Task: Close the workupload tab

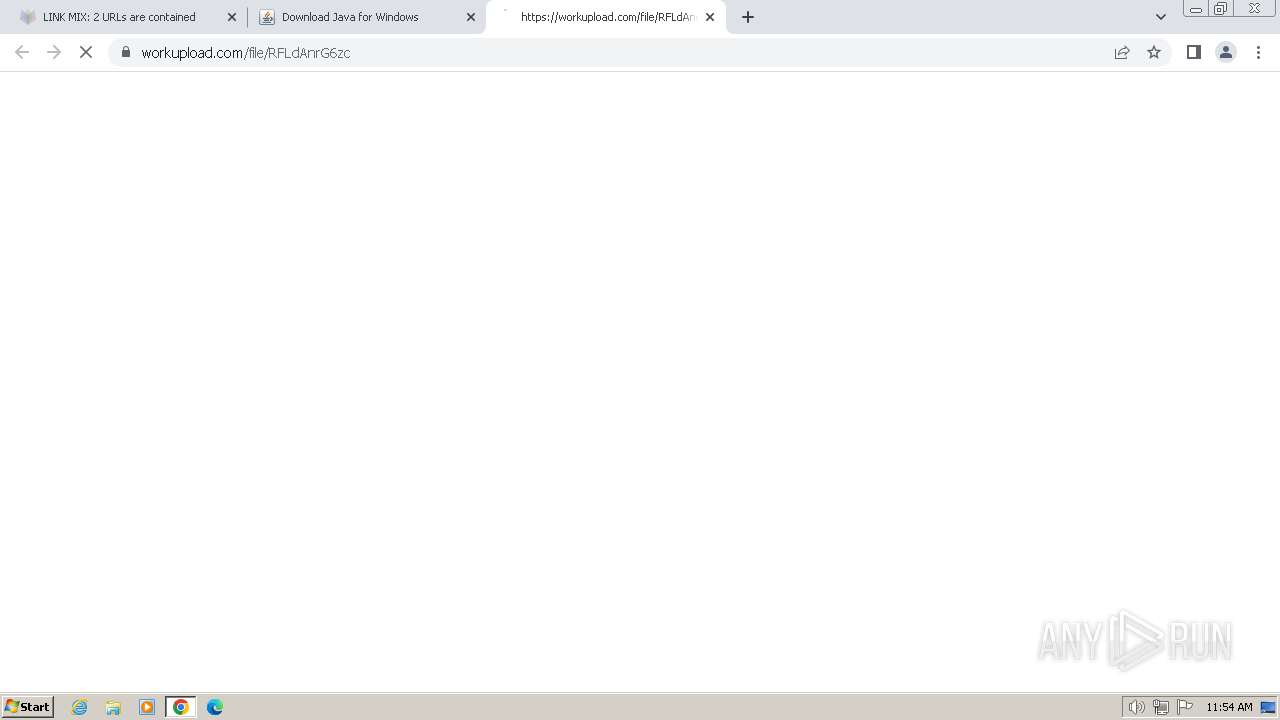Action: (710, 17)
